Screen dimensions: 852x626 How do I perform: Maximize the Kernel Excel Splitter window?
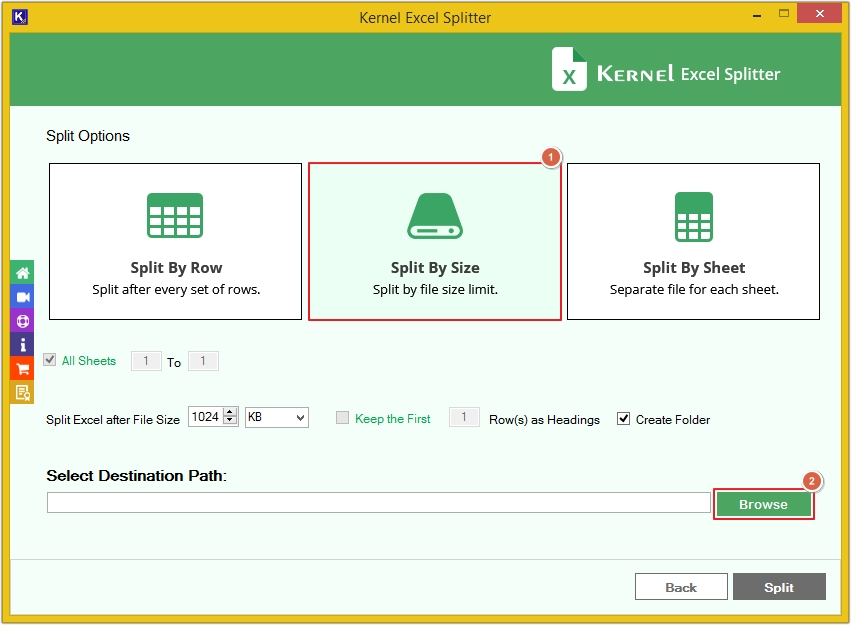(x=784, y=14)
